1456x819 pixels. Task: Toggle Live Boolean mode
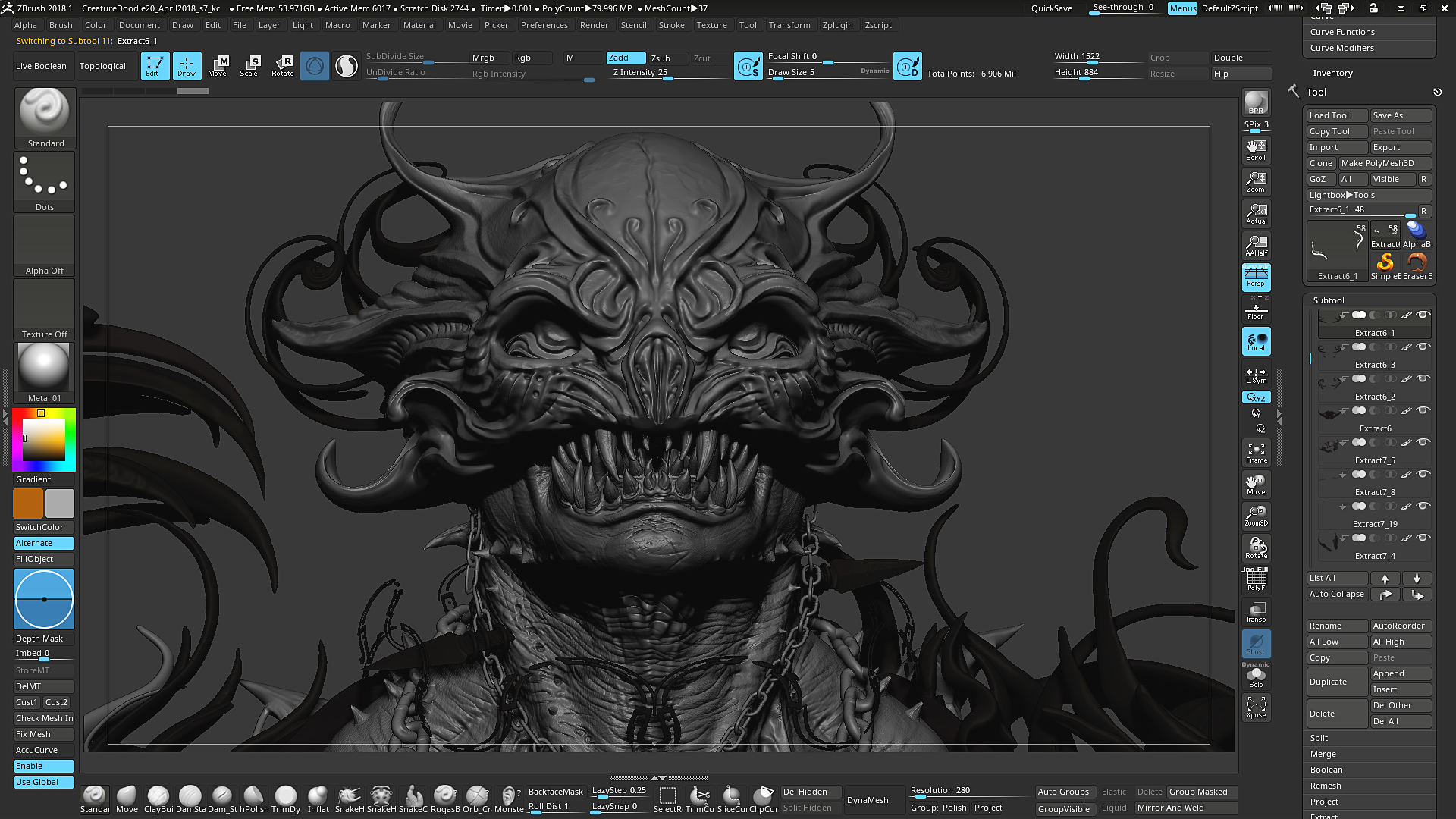(x=41, y=66)
